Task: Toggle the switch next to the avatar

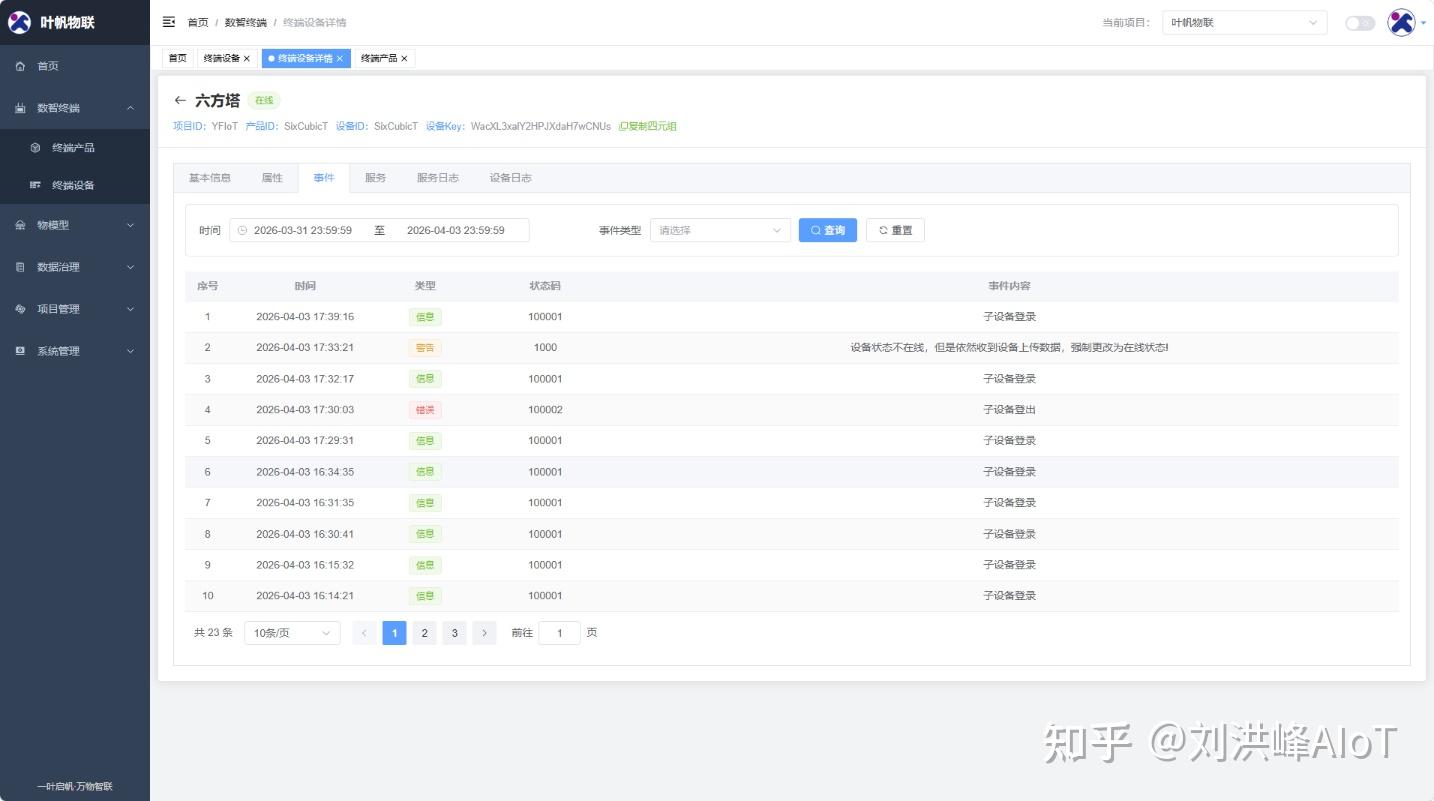Action: (1360, 23)
